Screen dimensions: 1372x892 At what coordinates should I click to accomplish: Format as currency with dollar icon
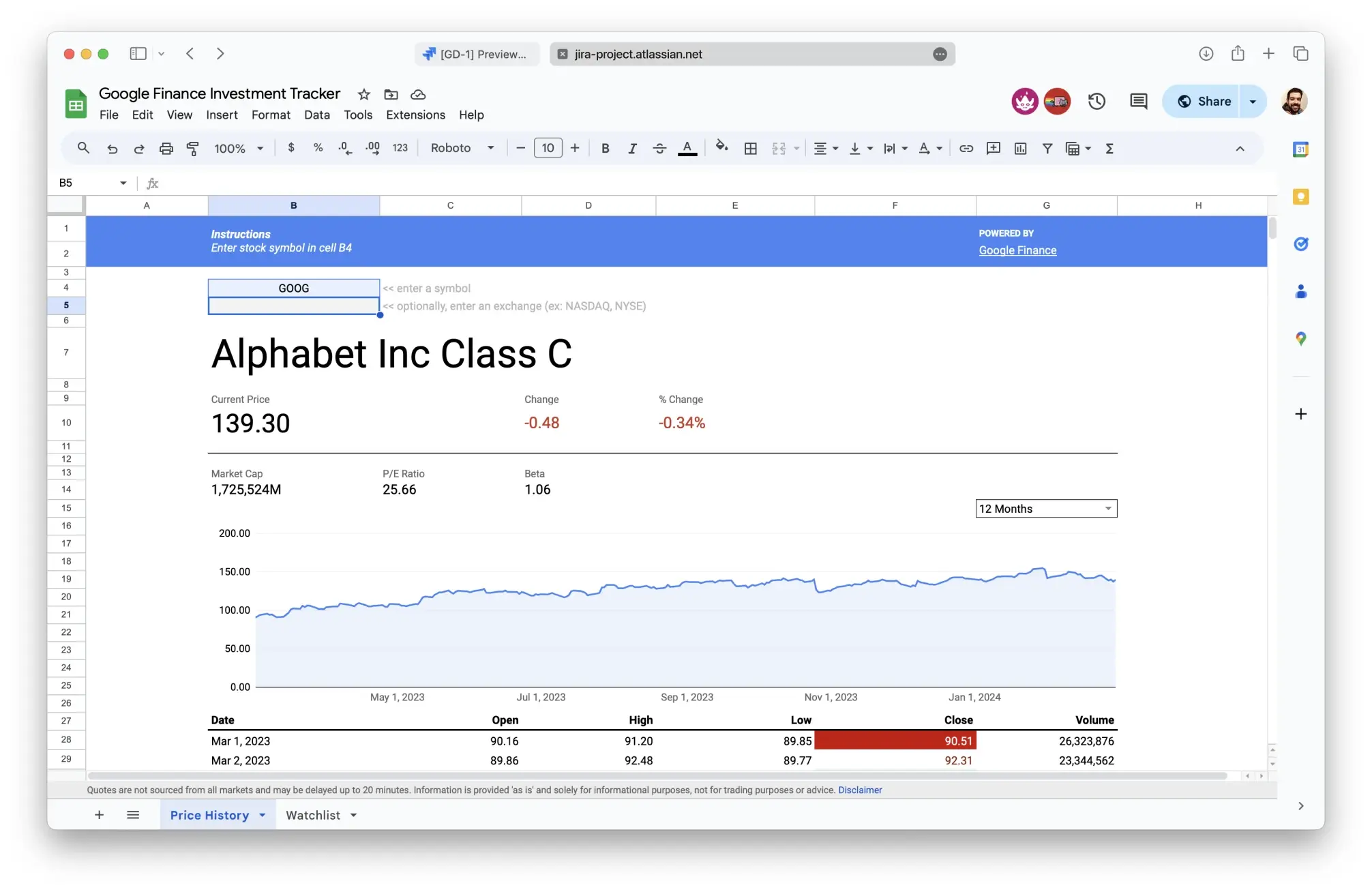coord(291,148)
